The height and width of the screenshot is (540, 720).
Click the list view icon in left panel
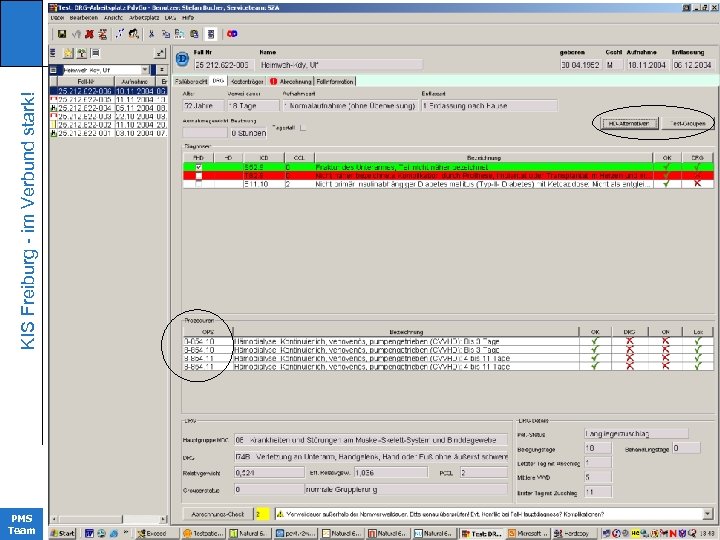96,53
